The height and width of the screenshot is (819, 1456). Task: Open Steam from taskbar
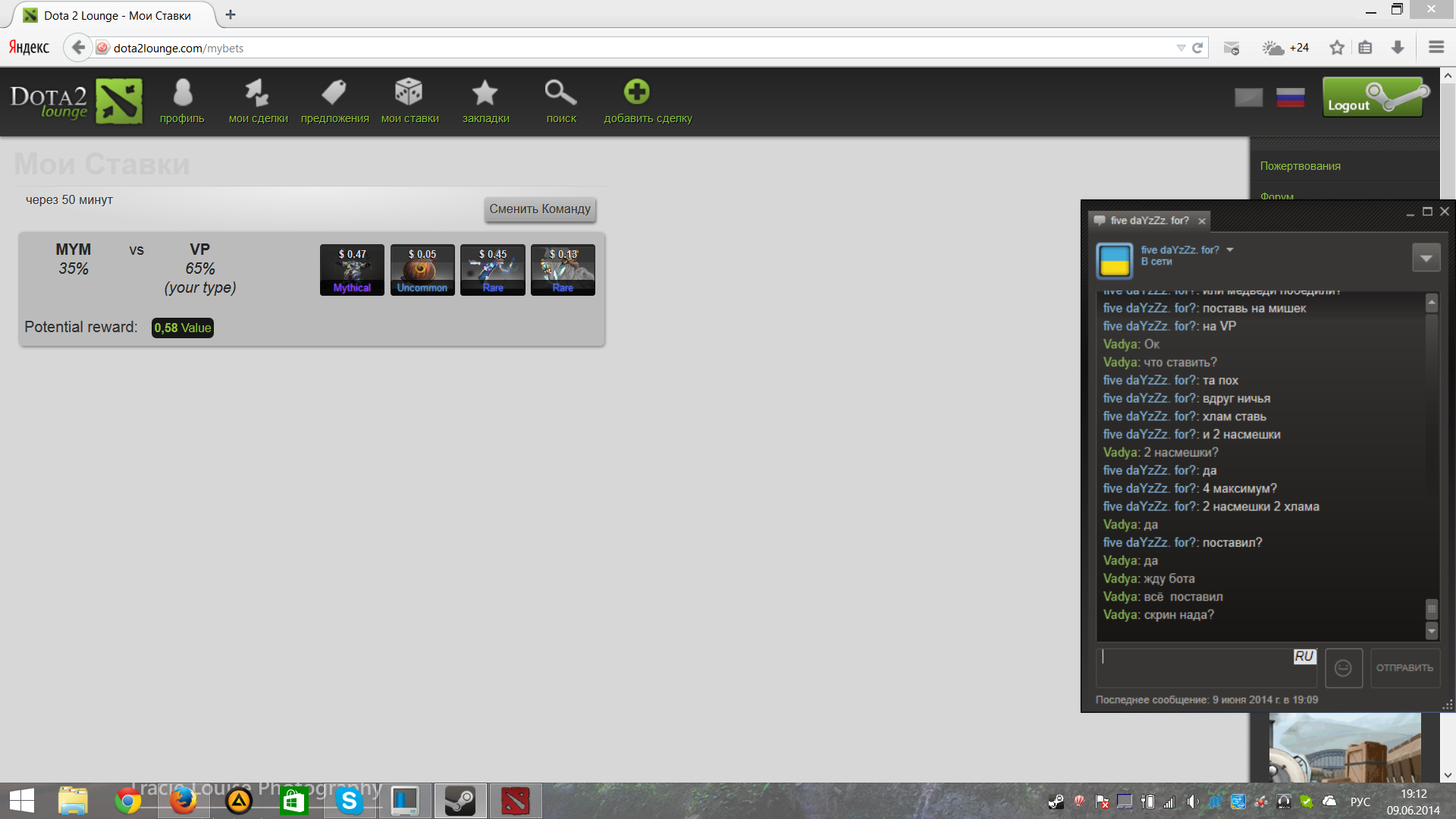point(460,801)
